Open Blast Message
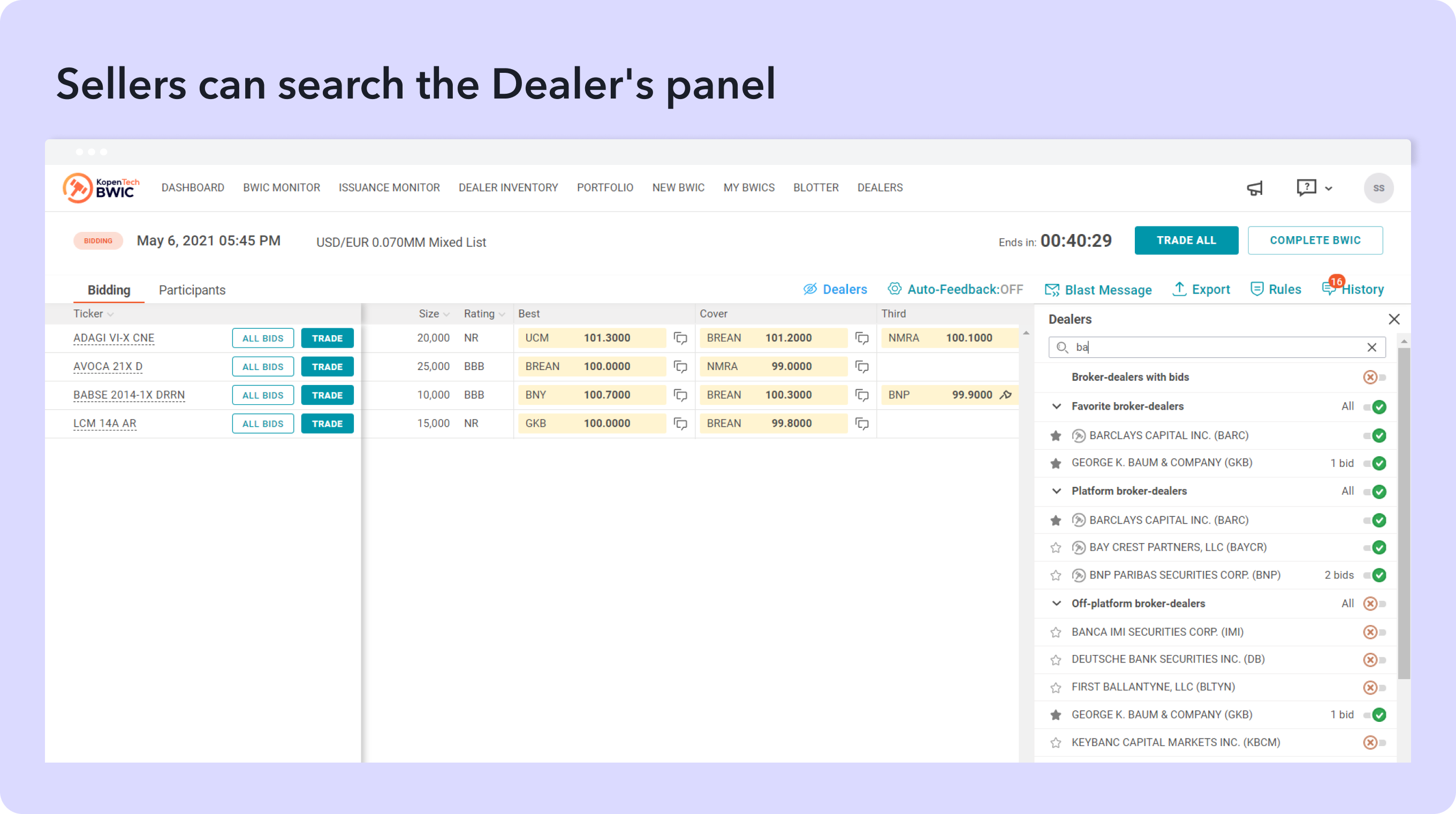Screen dimensions: 1456x814 (1098, 290)
